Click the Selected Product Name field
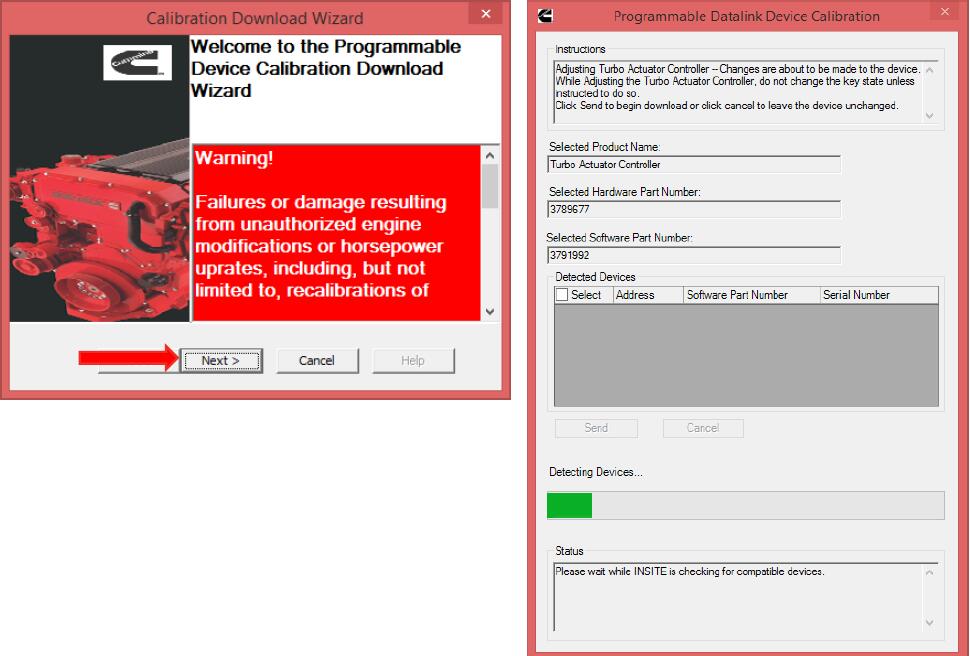 [694, 165]
